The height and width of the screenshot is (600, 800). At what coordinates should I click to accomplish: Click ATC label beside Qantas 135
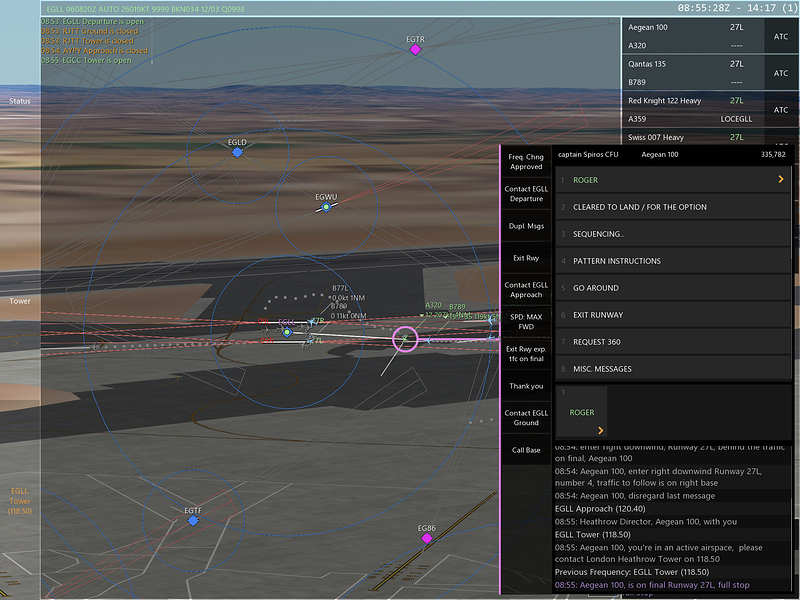pos(781,73)
